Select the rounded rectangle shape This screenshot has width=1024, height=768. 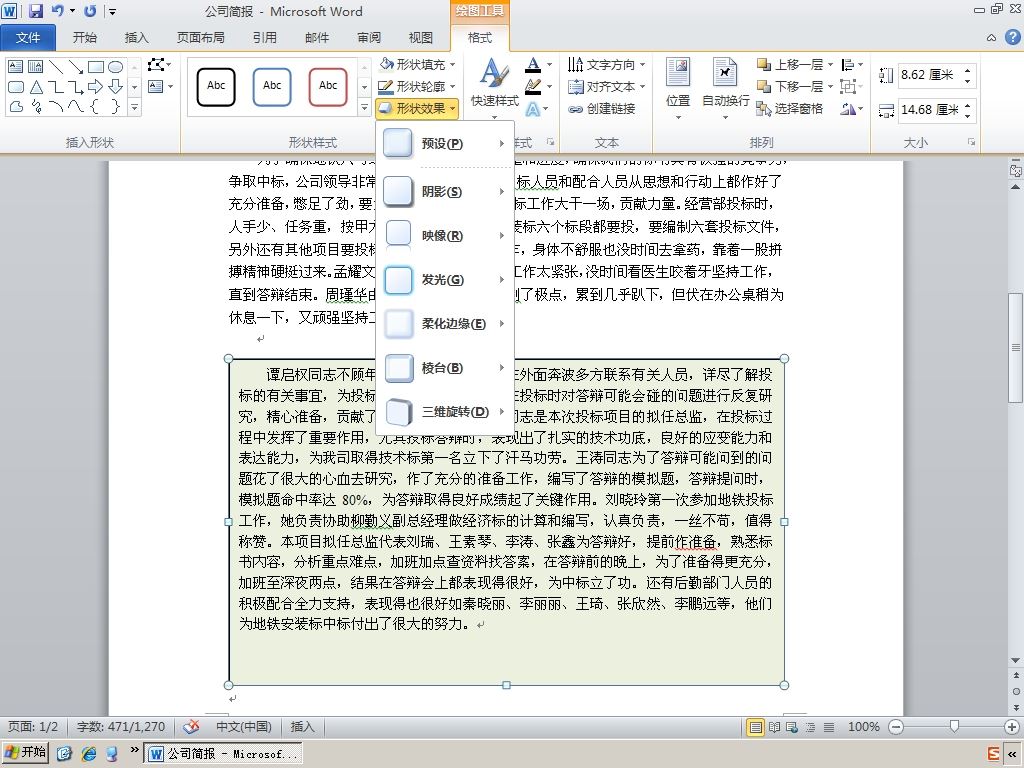pos(16,86)
